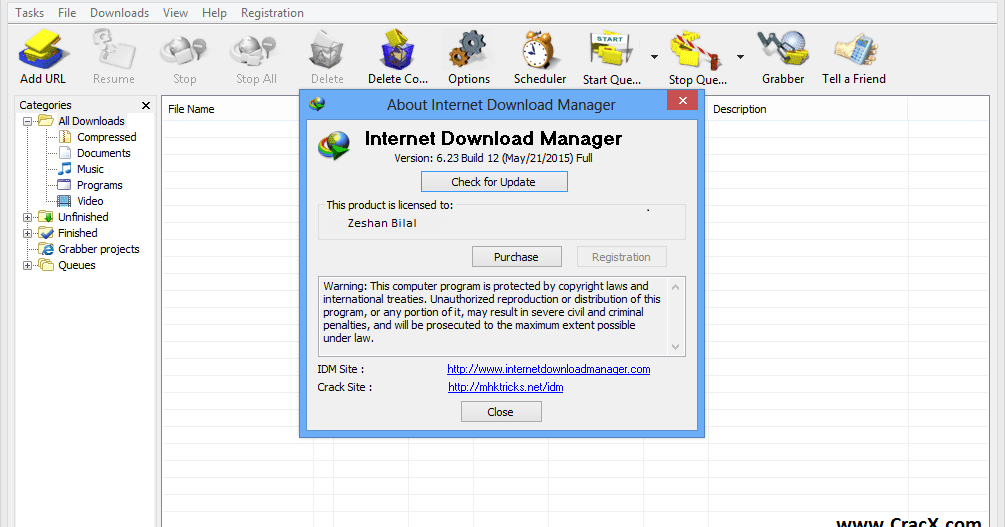Expand the Queues tree node
Screen dimensions: 1005x527
(27, 265)
